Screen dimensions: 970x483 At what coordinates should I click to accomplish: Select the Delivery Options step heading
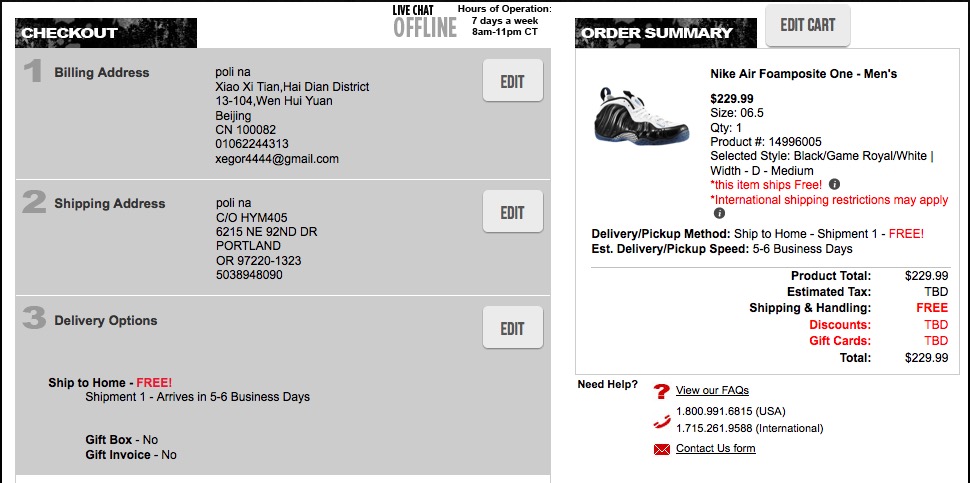coord(105,321)
